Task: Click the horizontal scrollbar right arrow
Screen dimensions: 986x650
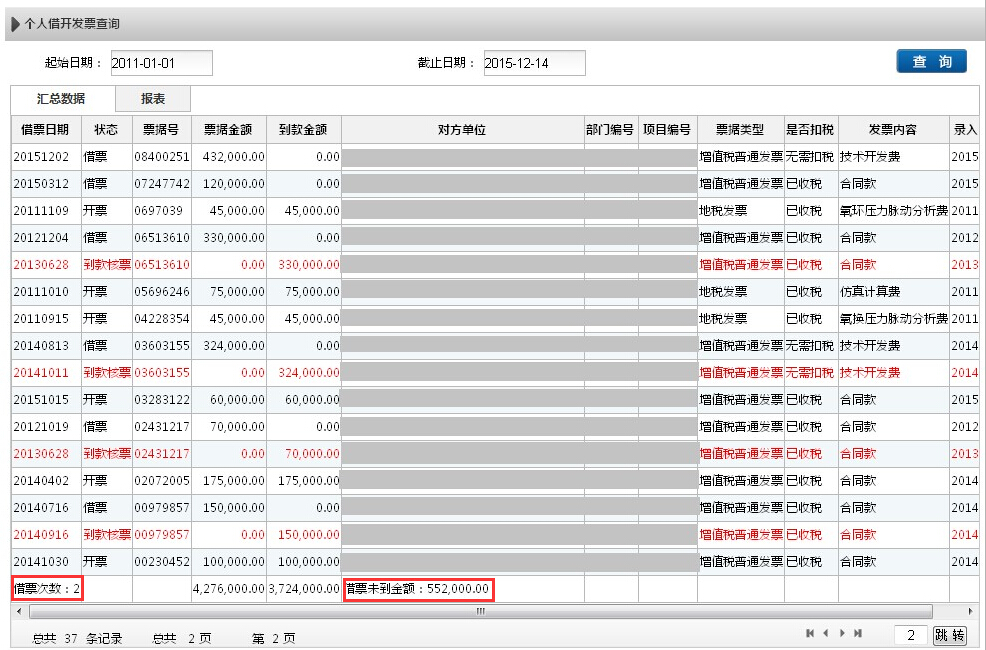Action: point(969,610)
